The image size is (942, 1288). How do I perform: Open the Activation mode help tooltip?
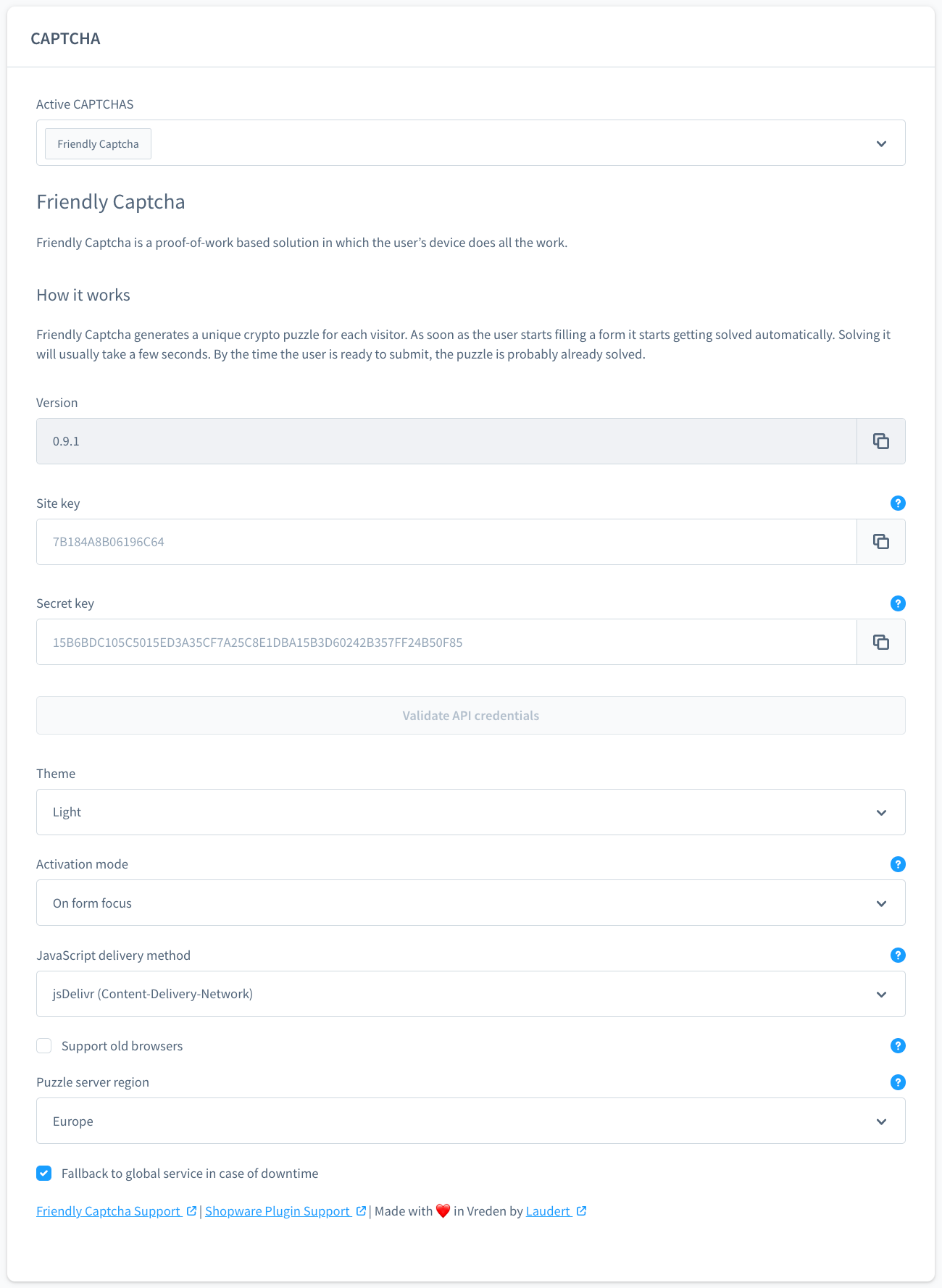(898, 864)
